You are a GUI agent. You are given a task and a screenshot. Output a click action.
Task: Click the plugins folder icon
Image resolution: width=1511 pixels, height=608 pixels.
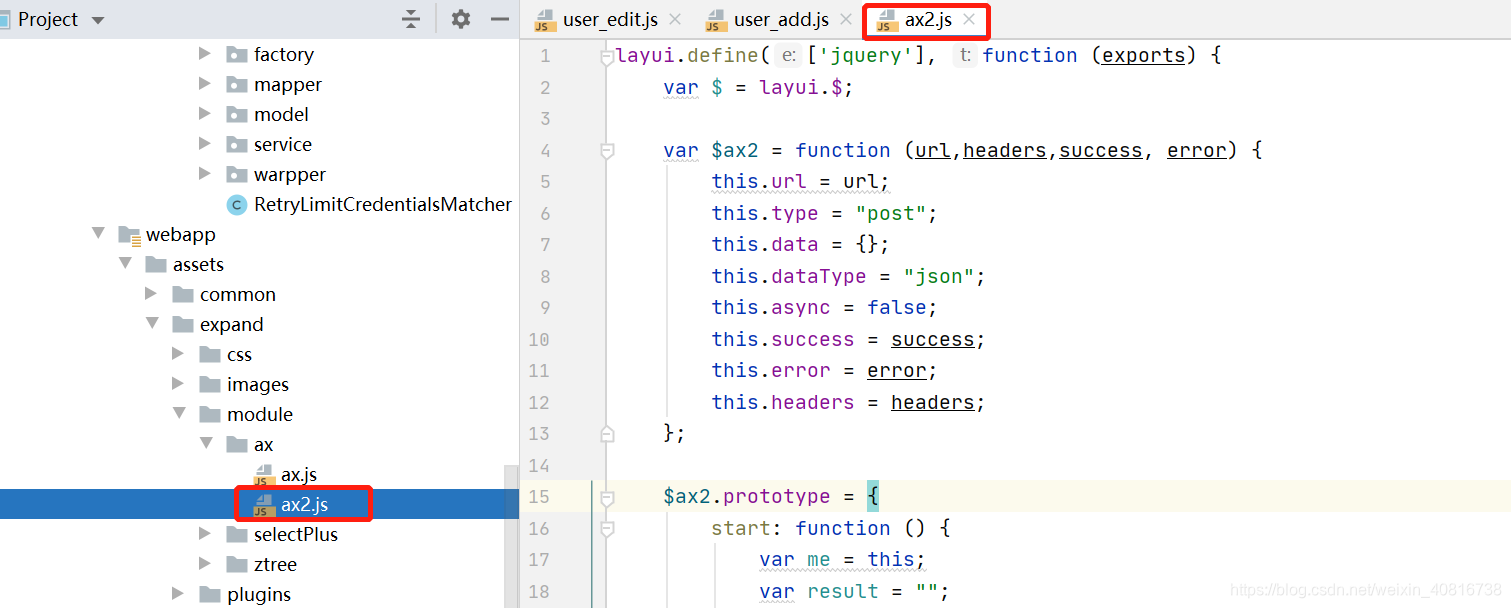coord(210,594)
